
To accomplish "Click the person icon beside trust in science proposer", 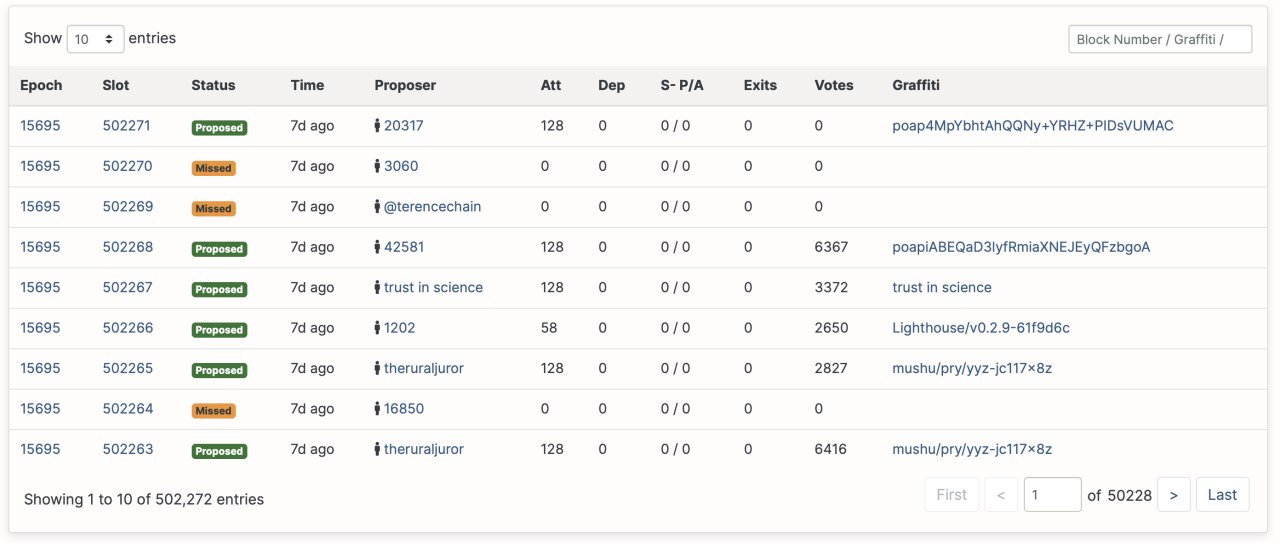I will point(377,288).
